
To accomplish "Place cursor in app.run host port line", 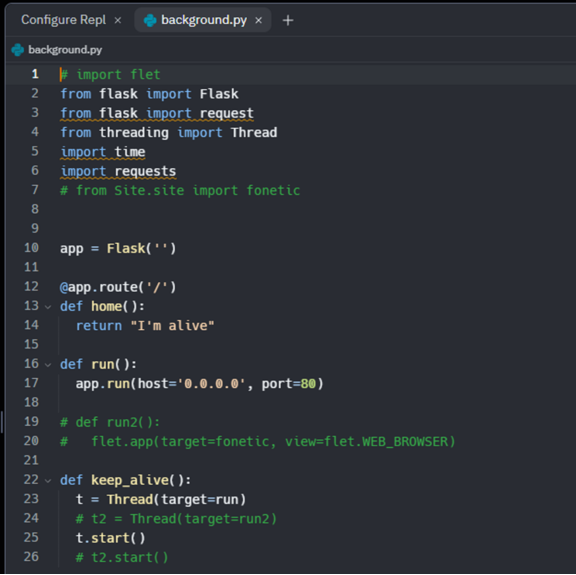I will [x=199, y=384].
